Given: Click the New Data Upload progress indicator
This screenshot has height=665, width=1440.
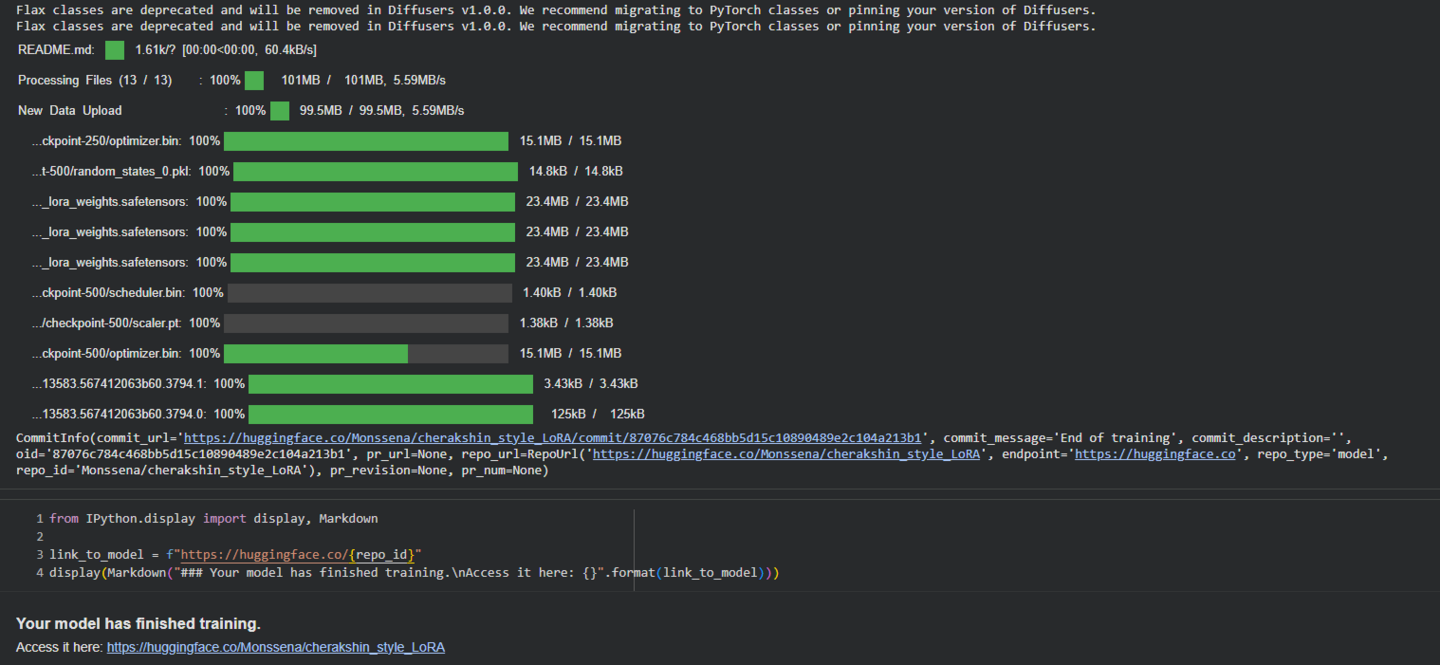Looking at the screenshot, I should 279,111.
